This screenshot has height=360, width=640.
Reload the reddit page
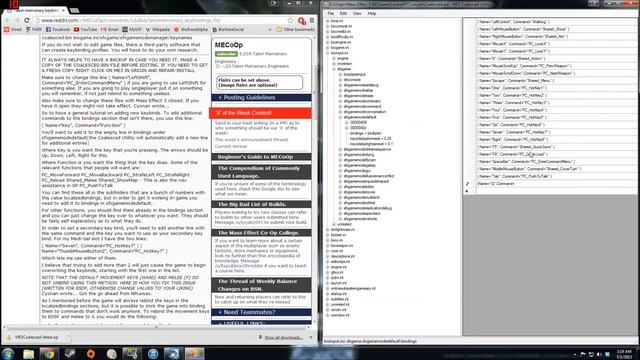(27, 20)
